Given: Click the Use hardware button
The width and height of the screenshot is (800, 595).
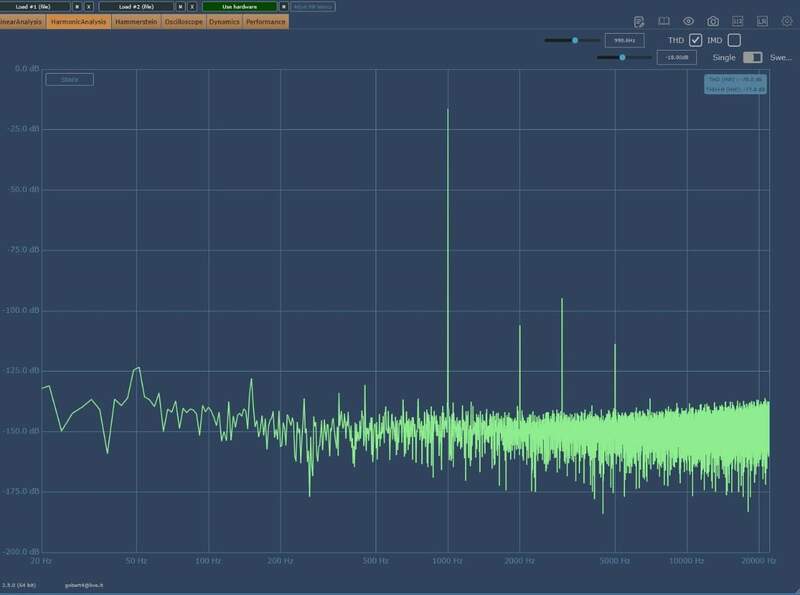Looking at the screenshot, I should 239,7.
